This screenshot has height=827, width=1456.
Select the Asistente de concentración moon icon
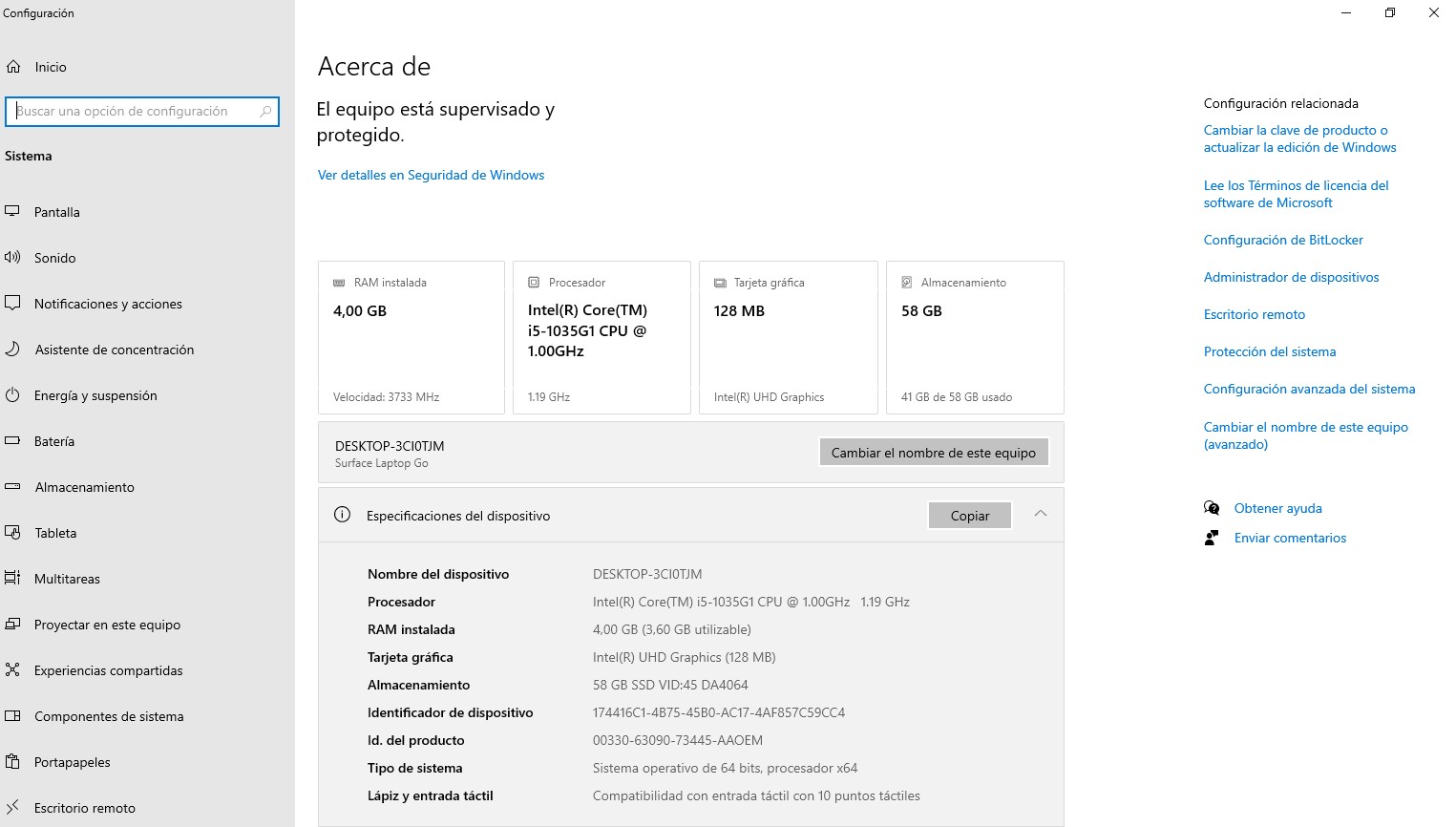tap(12, 349)
